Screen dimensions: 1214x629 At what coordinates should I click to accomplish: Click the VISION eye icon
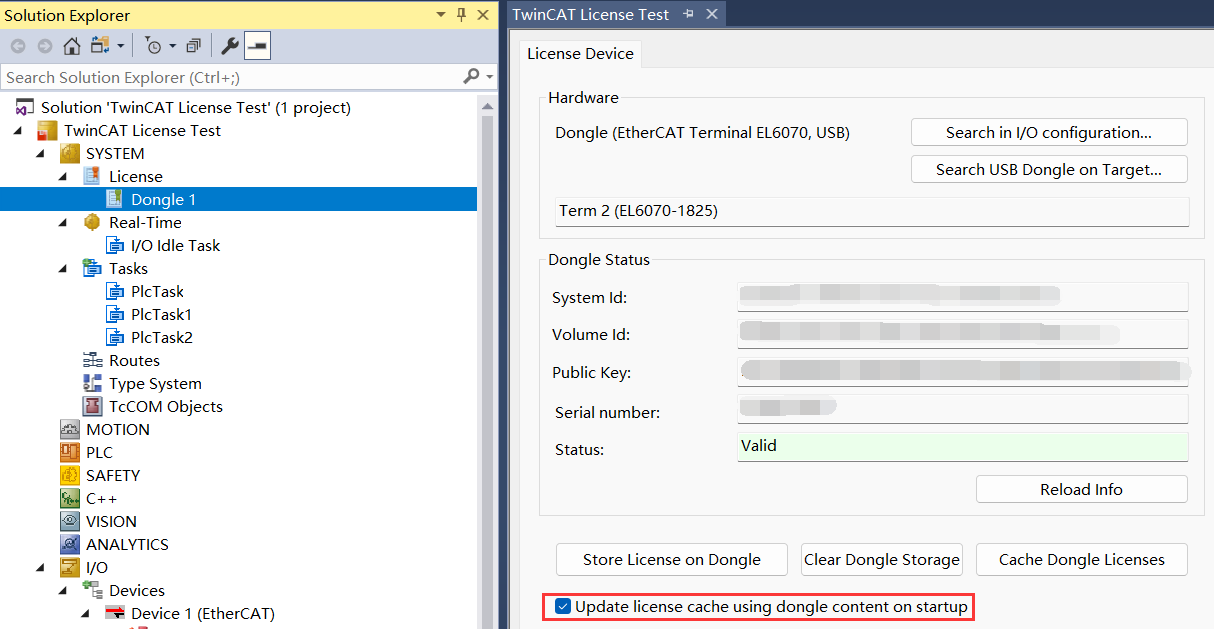[x=70, y=521]
